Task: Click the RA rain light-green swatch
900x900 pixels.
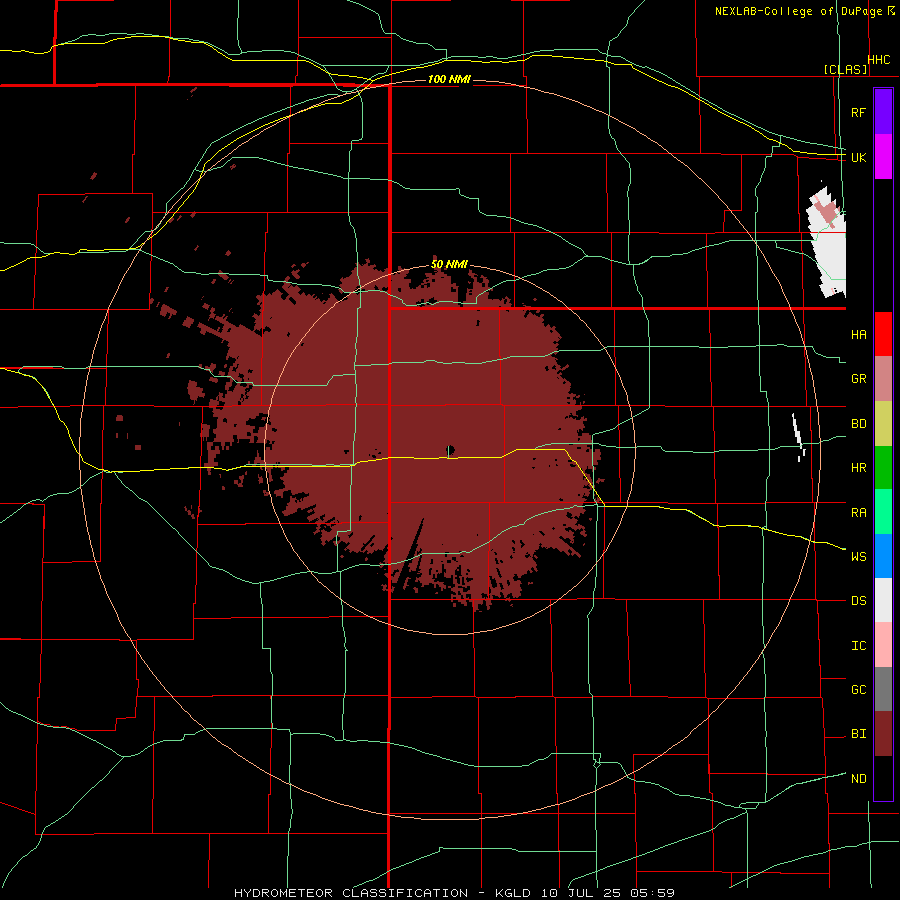Action: click(x=883, y=512)
